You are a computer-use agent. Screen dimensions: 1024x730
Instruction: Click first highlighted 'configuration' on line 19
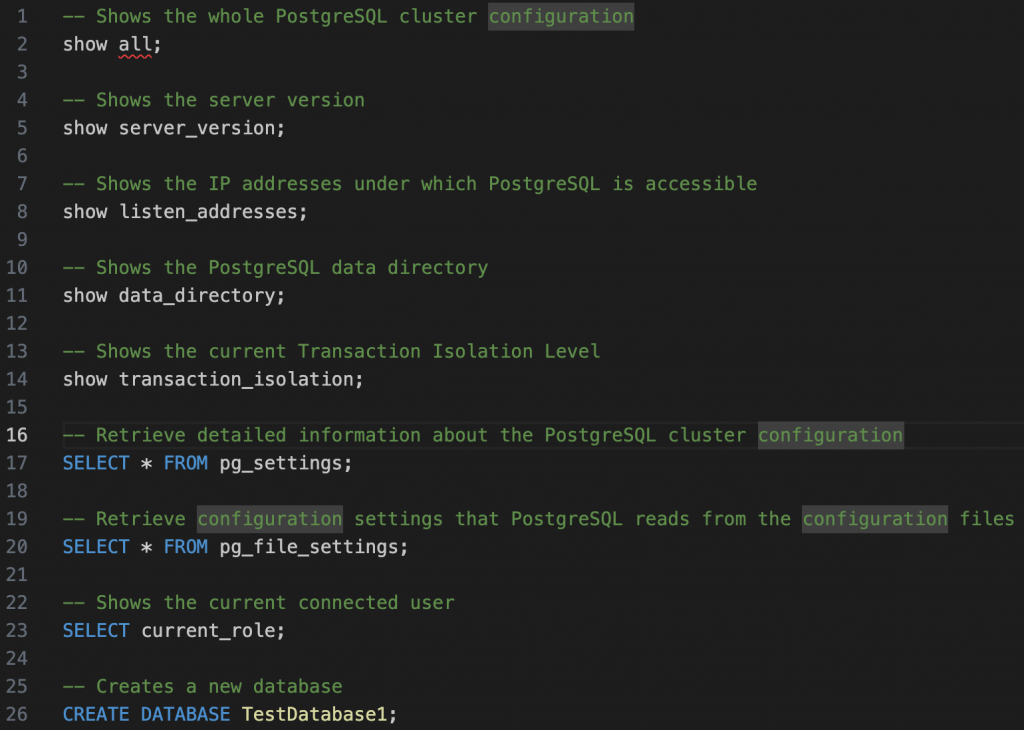pyautogui.click(x=270, y=518)
